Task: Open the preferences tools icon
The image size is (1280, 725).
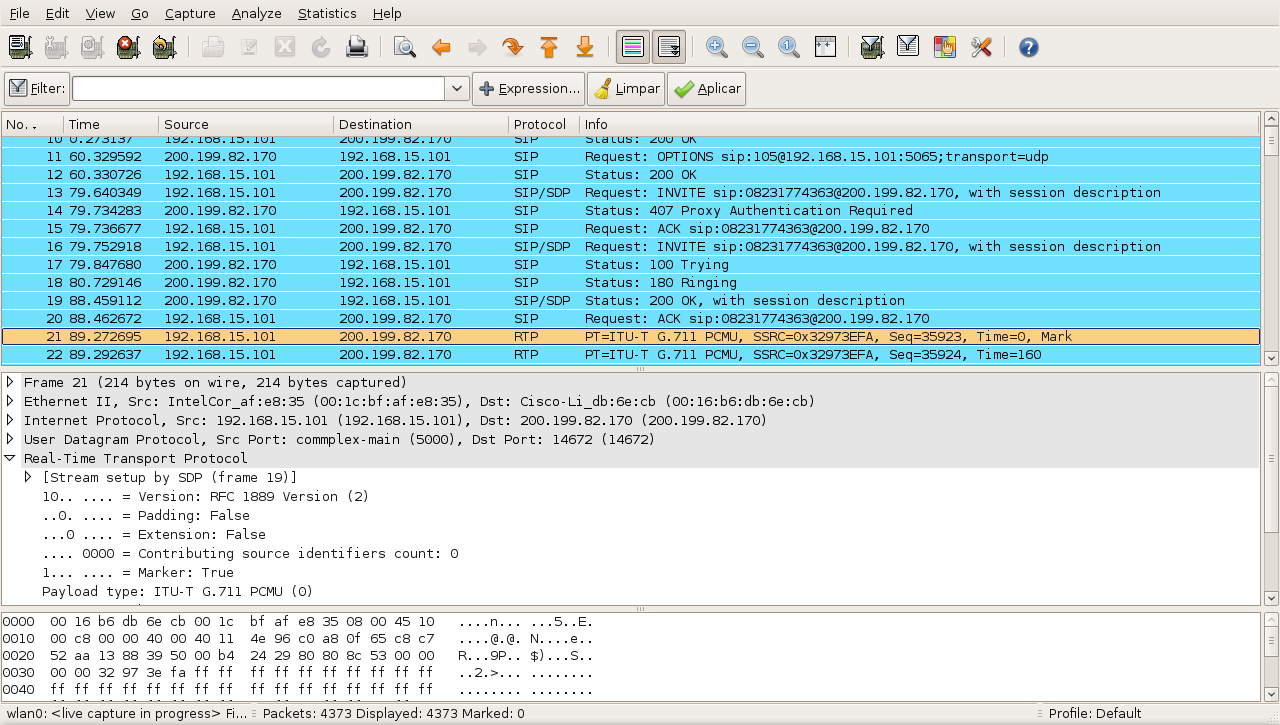Action: tap(980, 47)
